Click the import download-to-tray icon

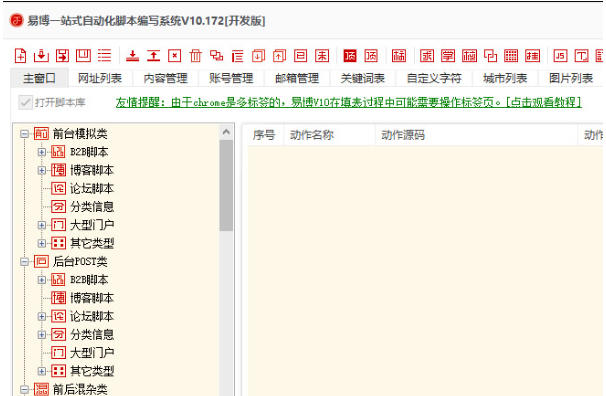41,56
